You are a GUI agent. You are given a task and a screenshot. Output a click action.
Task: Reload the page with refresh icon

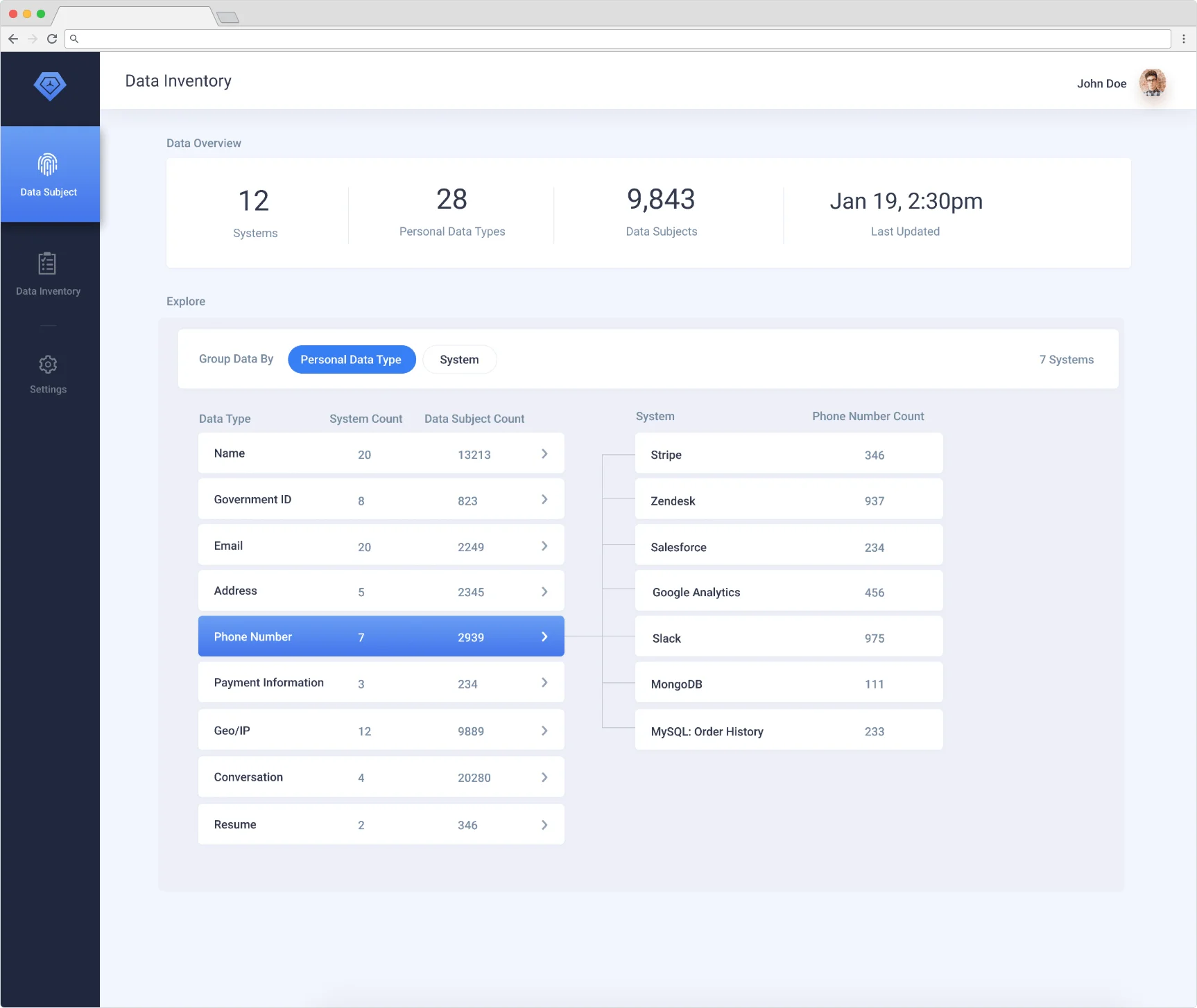(52, 39)
